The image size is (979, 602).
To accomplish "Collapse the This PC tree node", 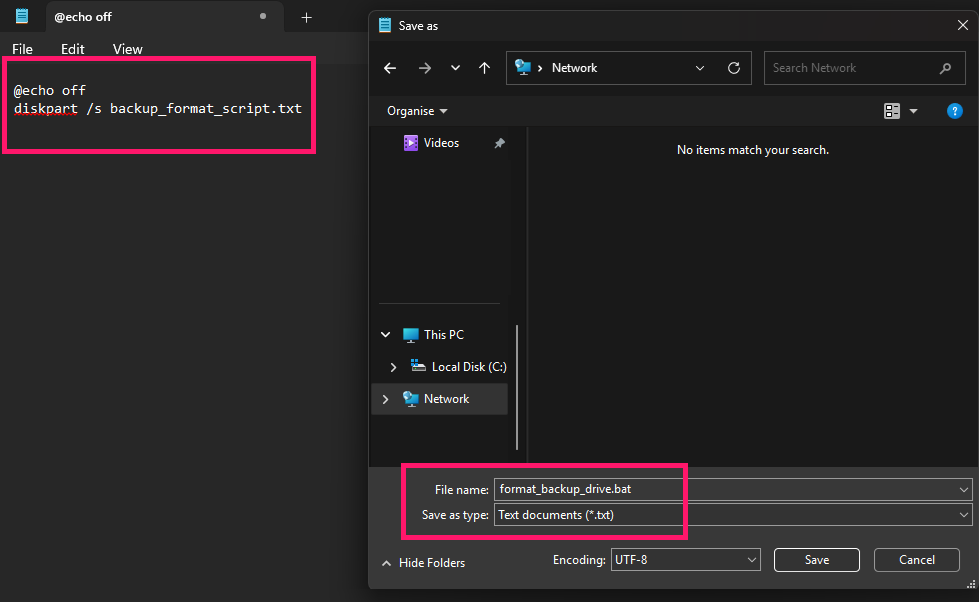I will click(x=386, y=335).
